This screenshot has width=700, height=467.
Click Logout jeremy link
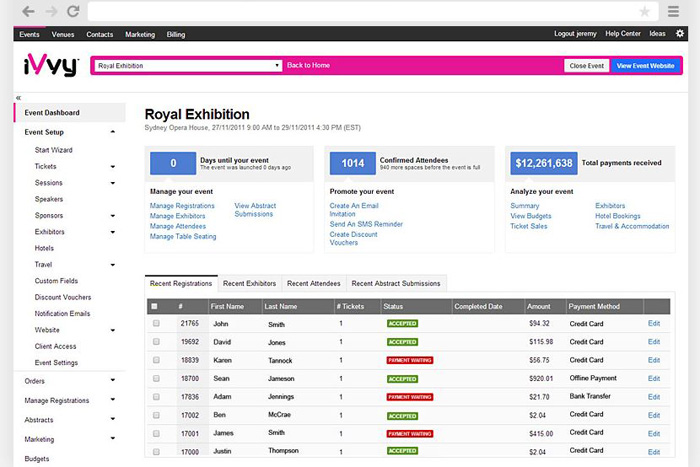pyautogui.click(x=575, y=33)
